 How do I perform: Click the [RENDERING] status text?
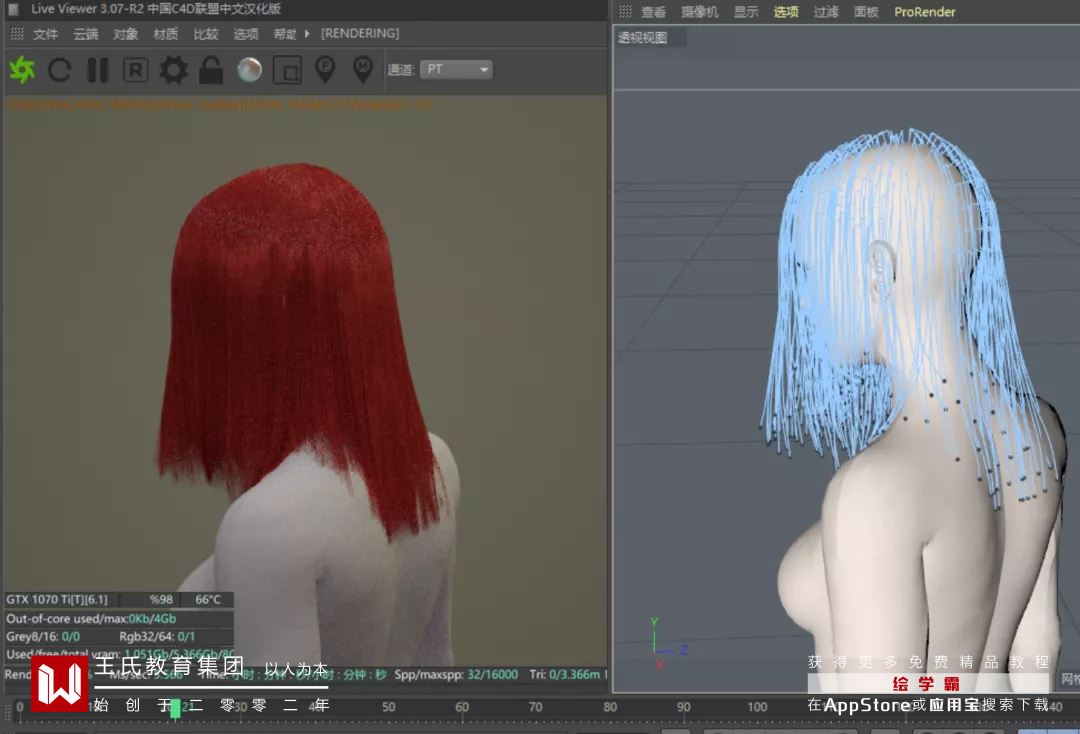click(360, 33)
